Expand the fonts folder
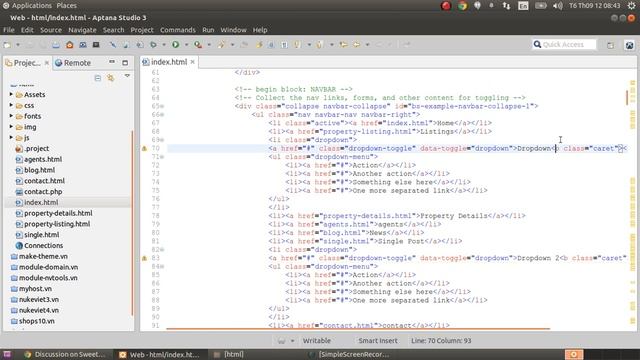Screen dimensions: 640x360 [11, 116]
